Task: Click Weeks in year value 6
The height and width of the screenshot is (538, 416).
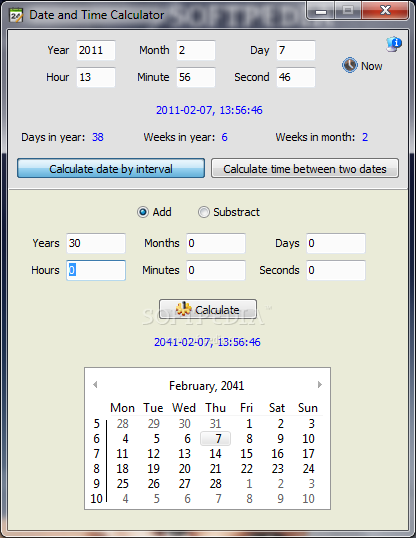Action: pyautogui.click(x=224, y=137)
